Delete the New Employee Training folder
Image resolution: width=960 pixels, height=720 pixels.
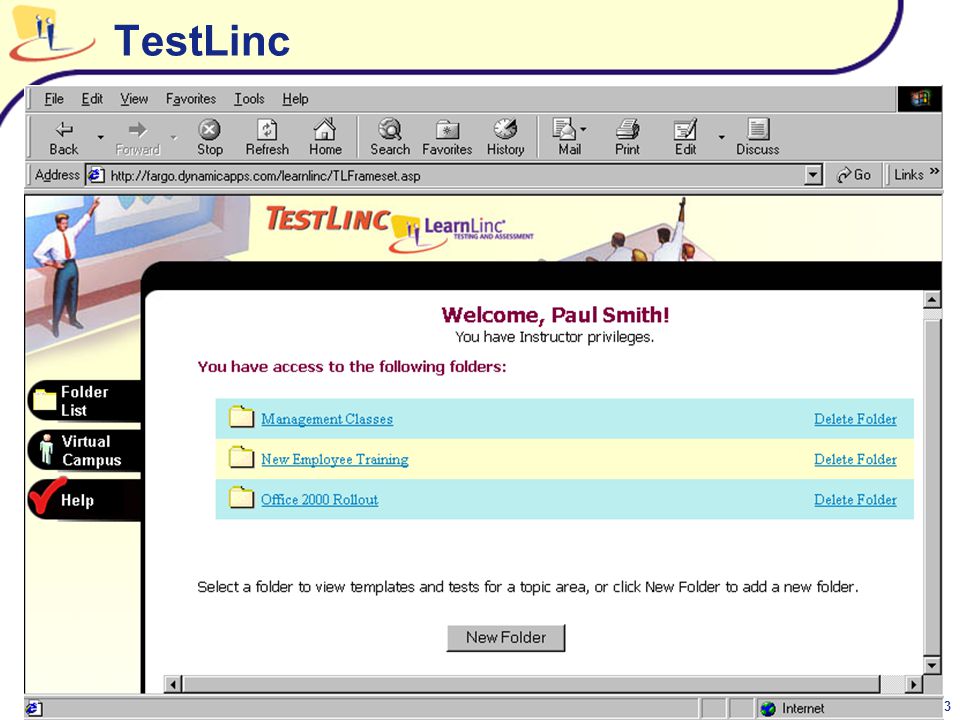tap(855, 459)
